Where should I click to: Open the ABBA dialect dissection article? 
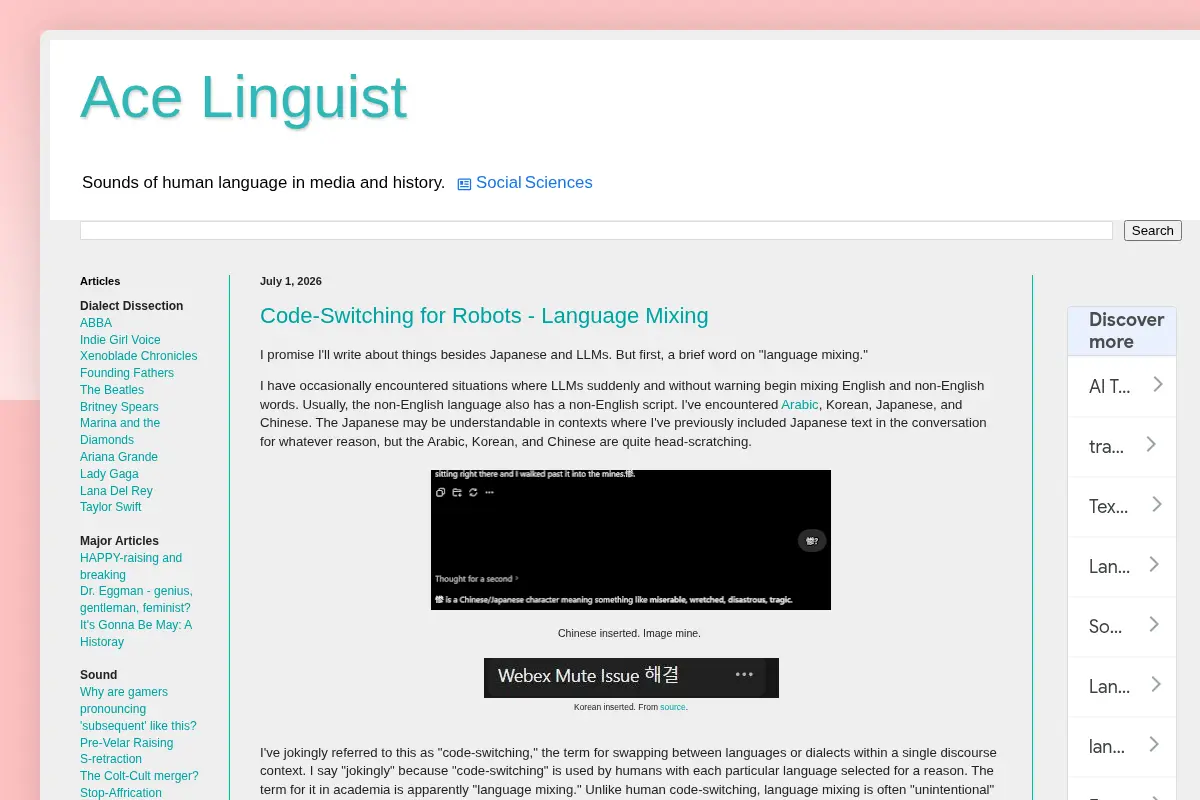pos(96,323)
